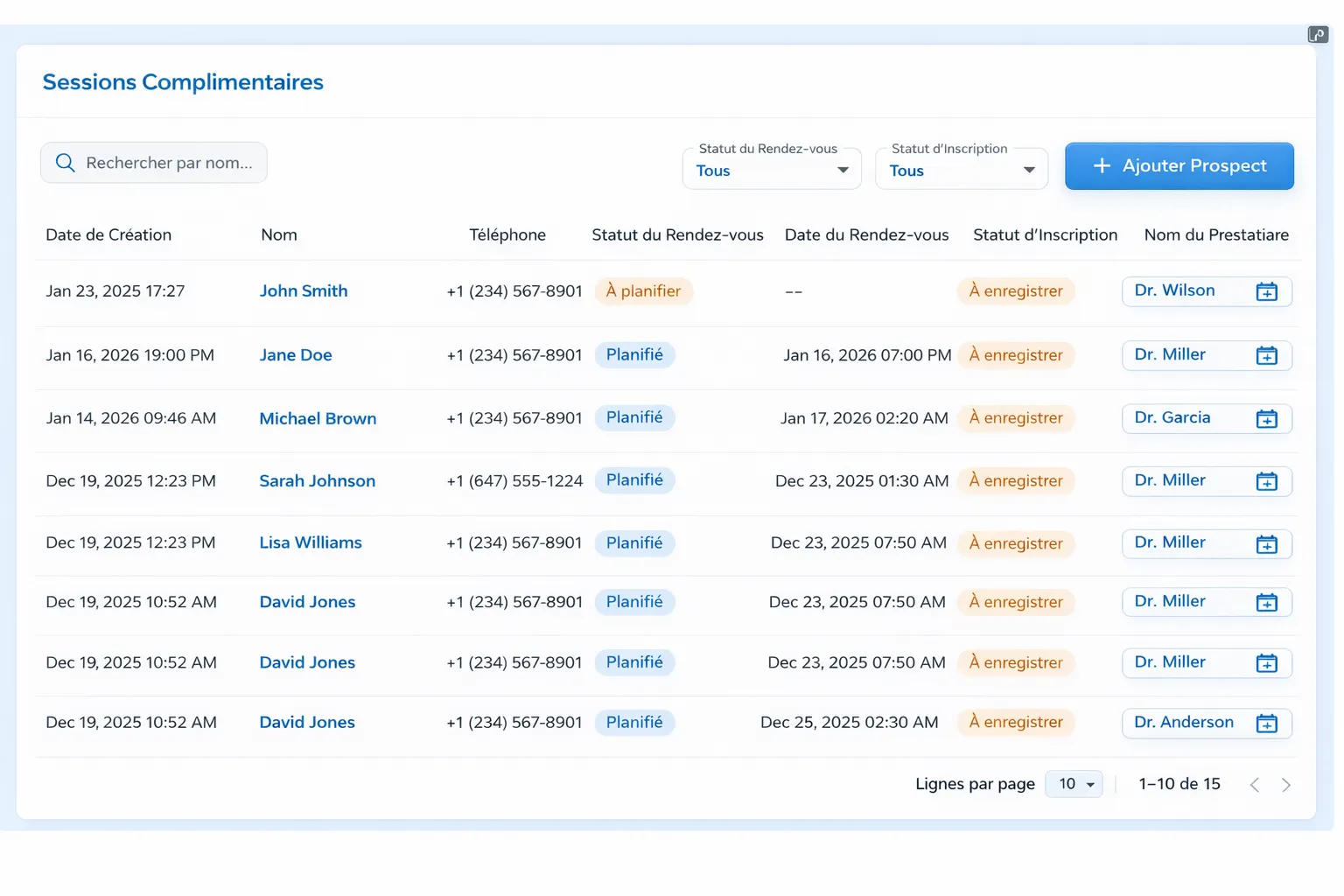1344x896 pixels.
Task: Click the calendar icon beside Dr. Wilson
Action: pos(1266,291)
